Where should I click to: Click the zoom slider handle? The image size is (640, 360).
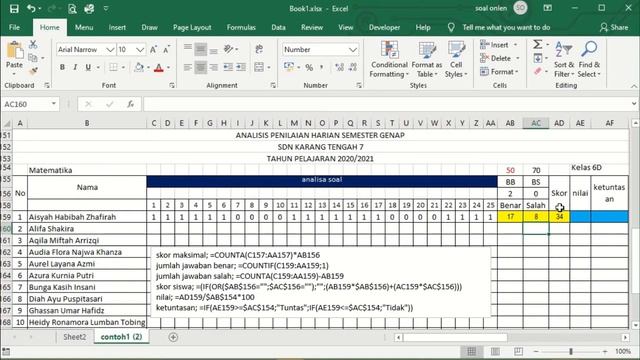click(x=571, y=351)
